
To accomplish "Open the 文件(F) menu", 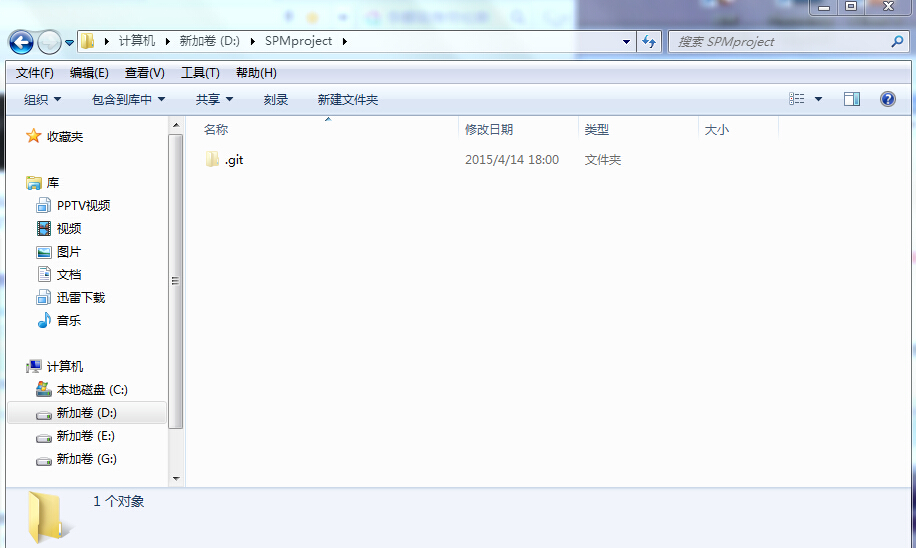I will tap(34, 73).
